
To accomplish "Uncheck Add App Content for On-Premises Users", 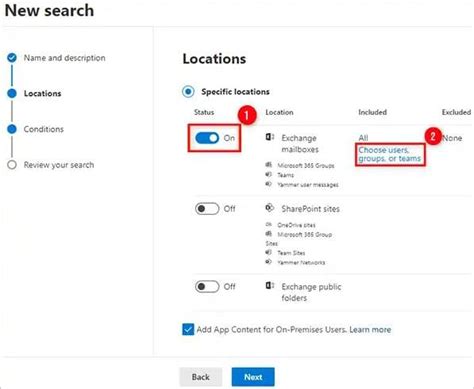I will pos(188,329).
